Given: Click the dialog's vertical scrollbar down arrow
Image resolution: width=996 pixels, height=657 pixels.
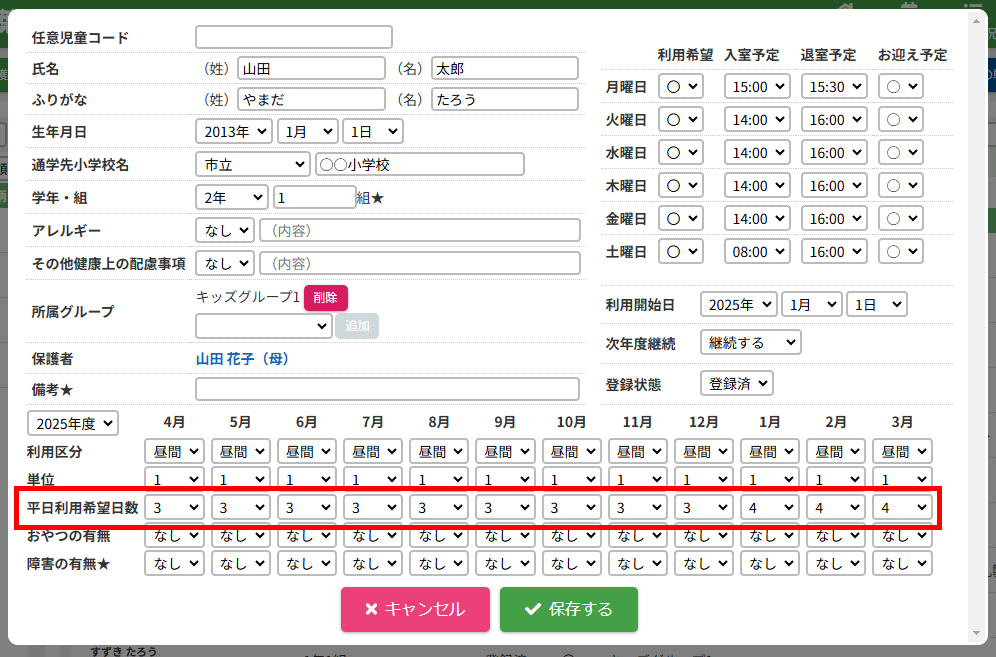Looking at the screenshot, I should coord(978,632).
